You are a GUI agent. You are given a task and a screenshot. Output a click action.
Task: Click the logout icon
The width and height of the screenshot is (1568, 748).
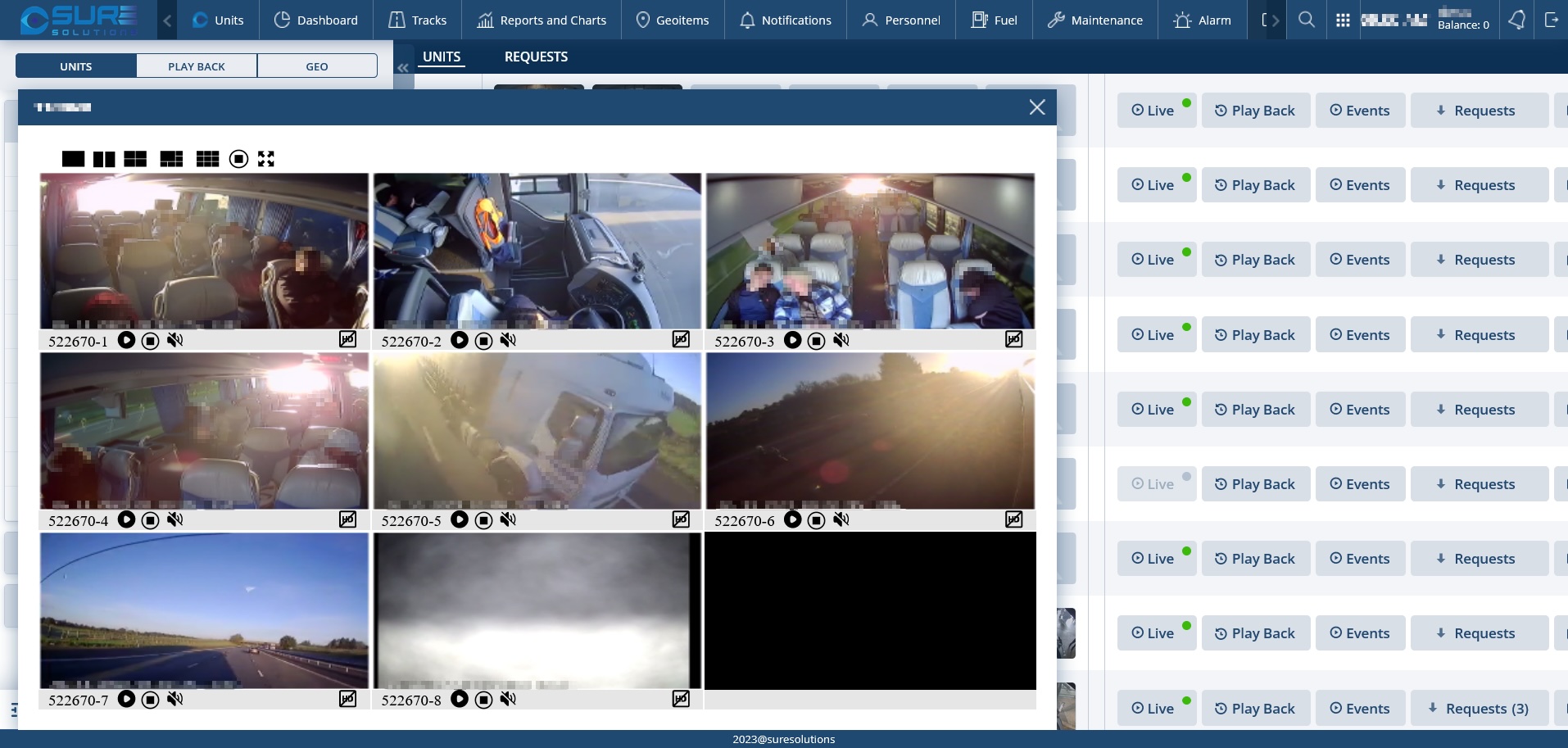1552,20
